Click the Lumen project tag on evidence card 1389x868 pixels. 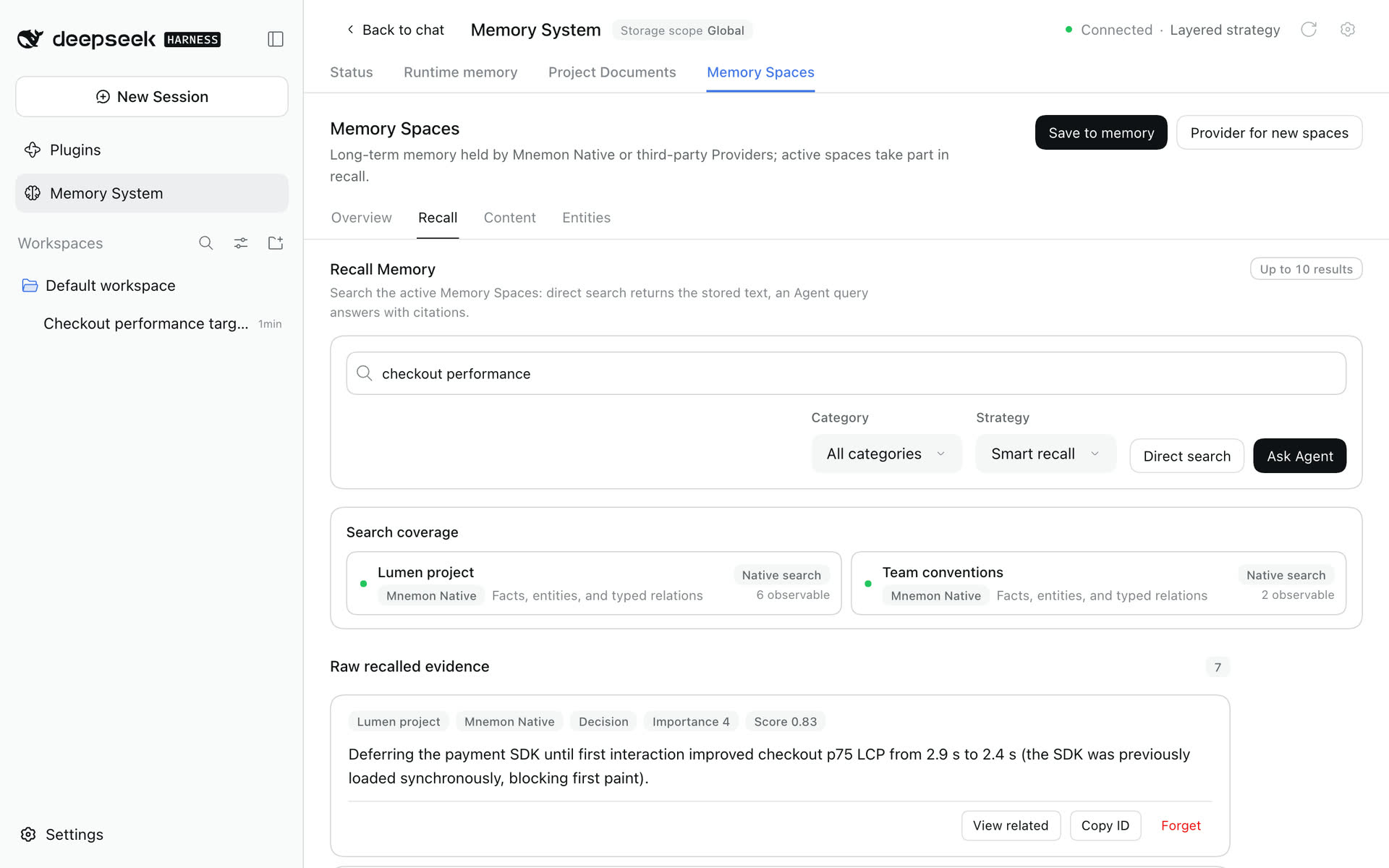pos(399,721)
